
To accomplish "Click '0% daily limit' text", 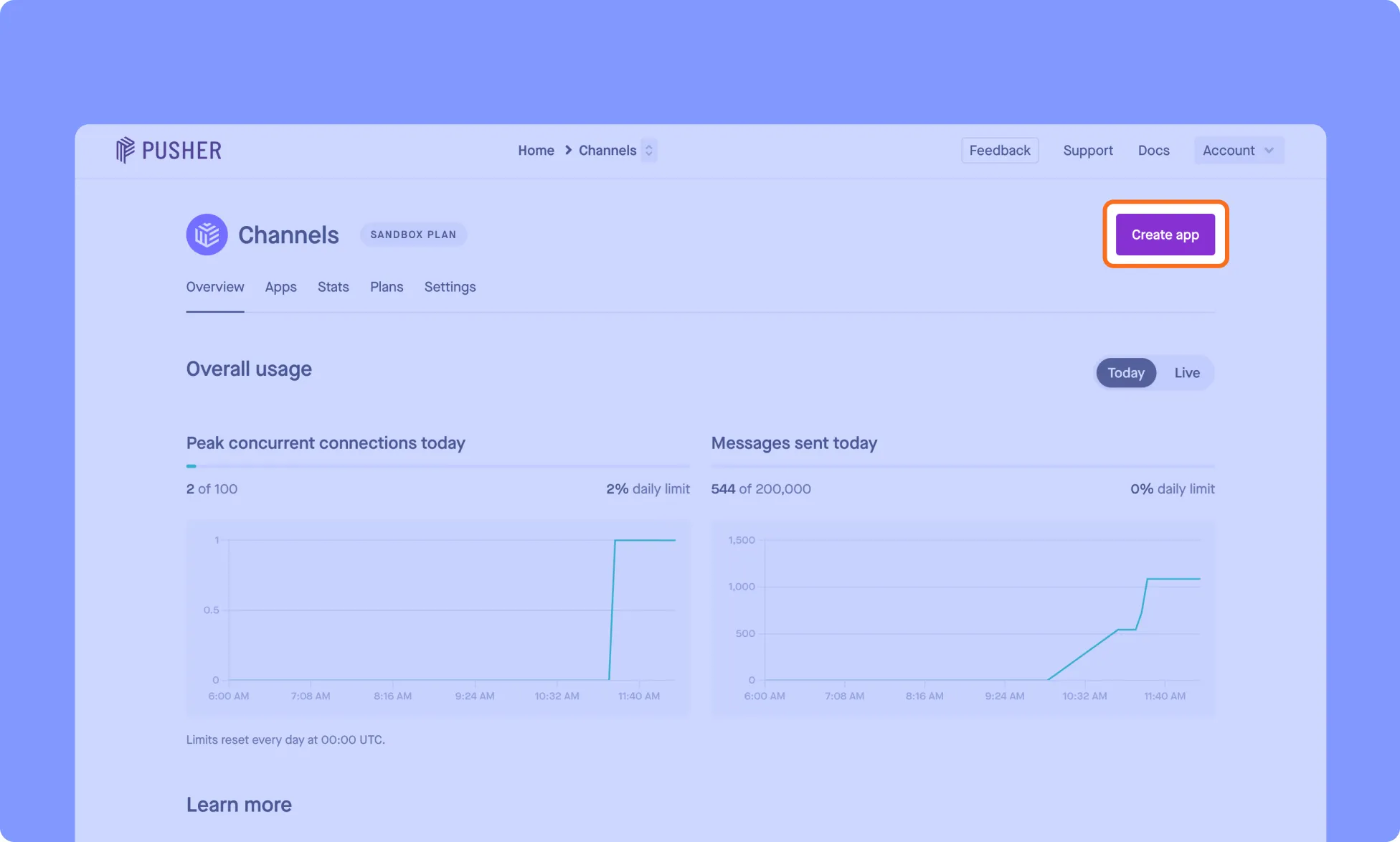I will pyautogui.click(x=1173, y=489).
